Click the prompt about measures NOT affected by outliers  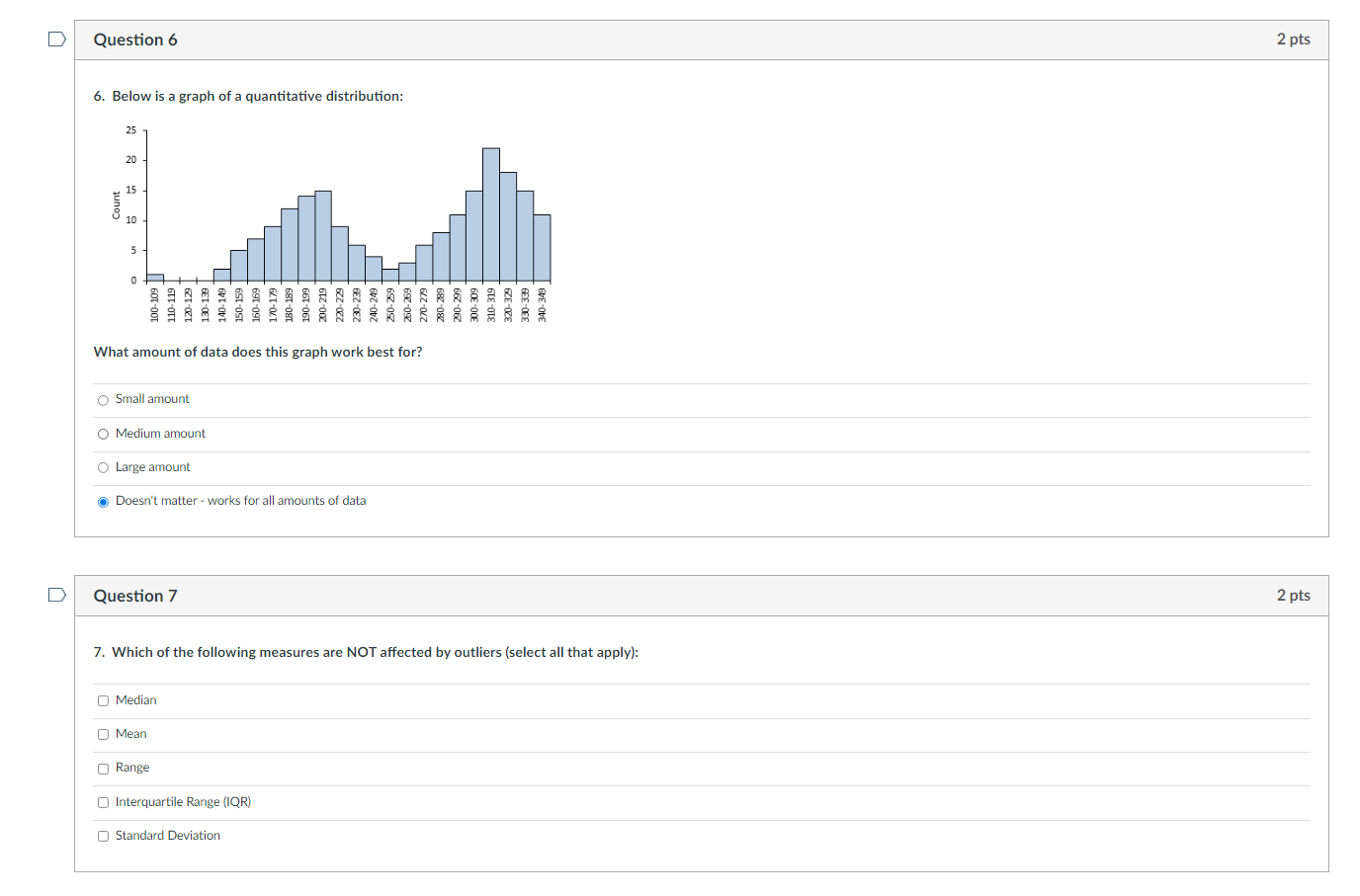click(376, 652)
